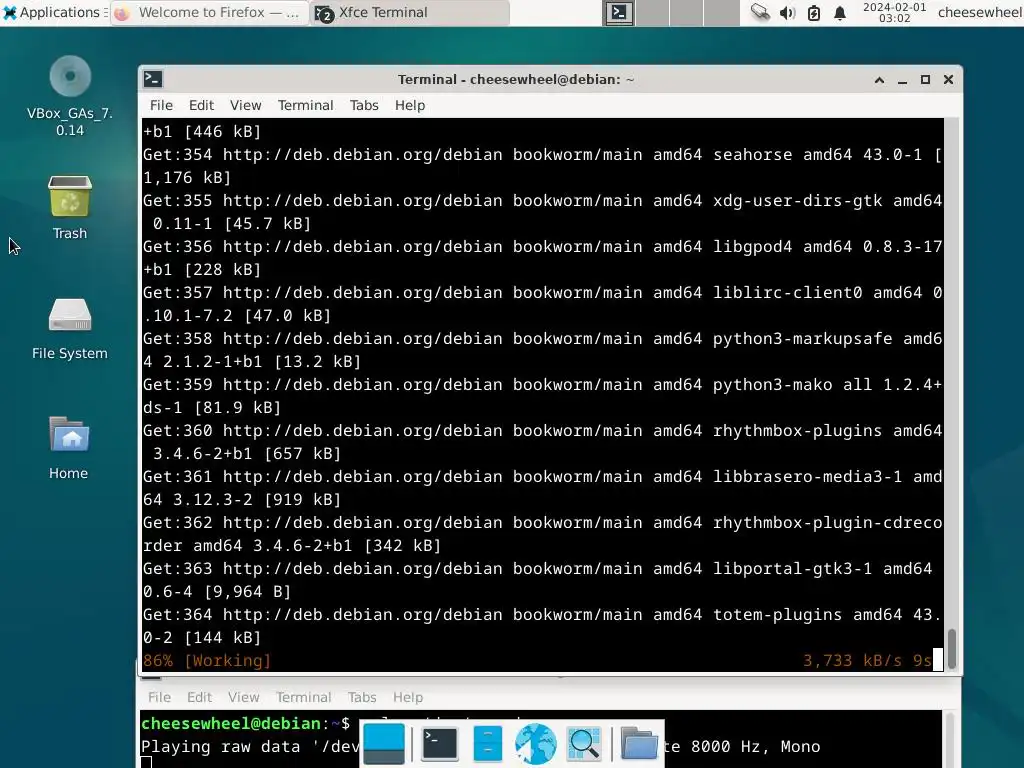
Task: Select the Home folder desktop icon
Action: (69, 448)
